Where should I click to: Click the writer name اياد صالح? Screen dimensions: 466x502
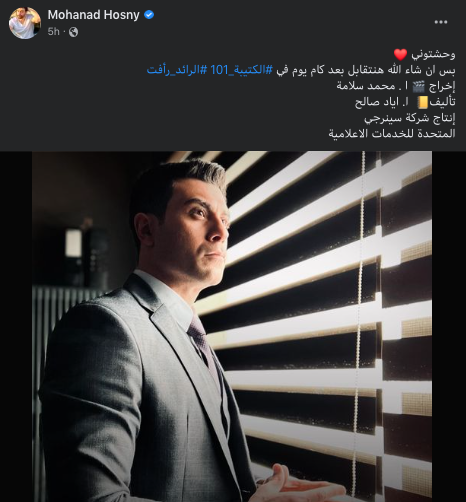(378, 102)
